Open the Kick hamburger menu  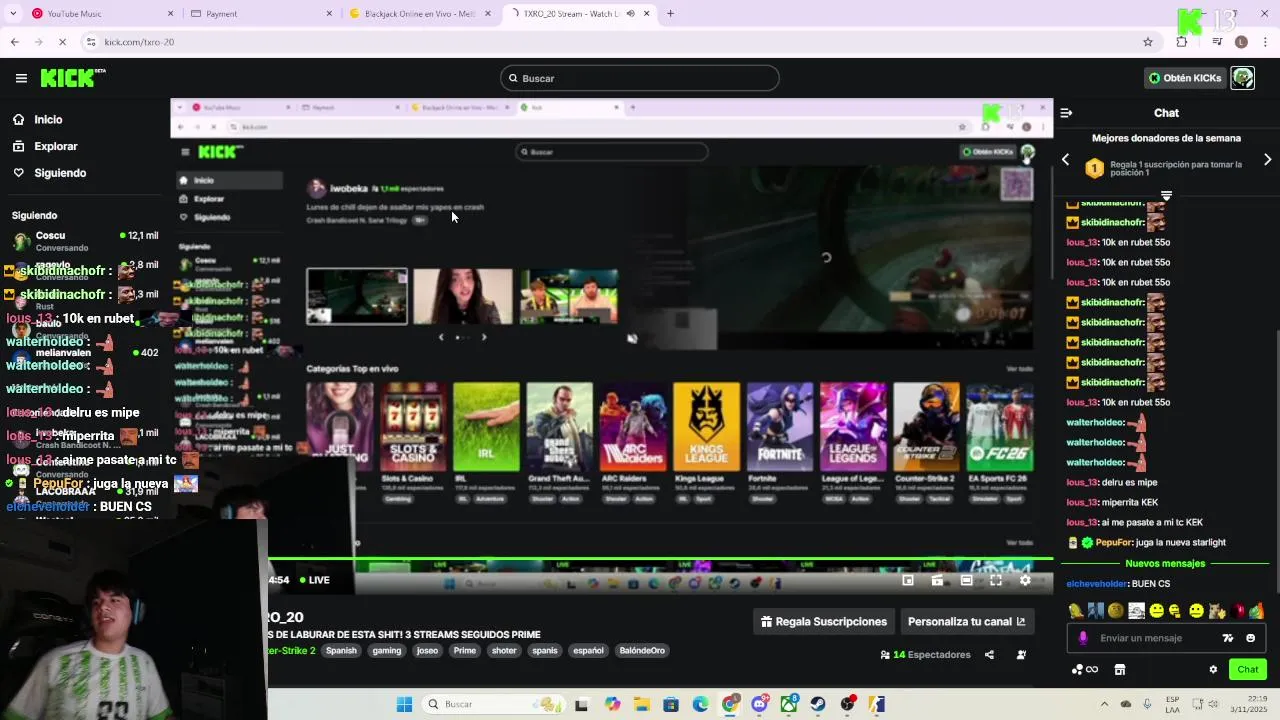click(x=21, y=78)
